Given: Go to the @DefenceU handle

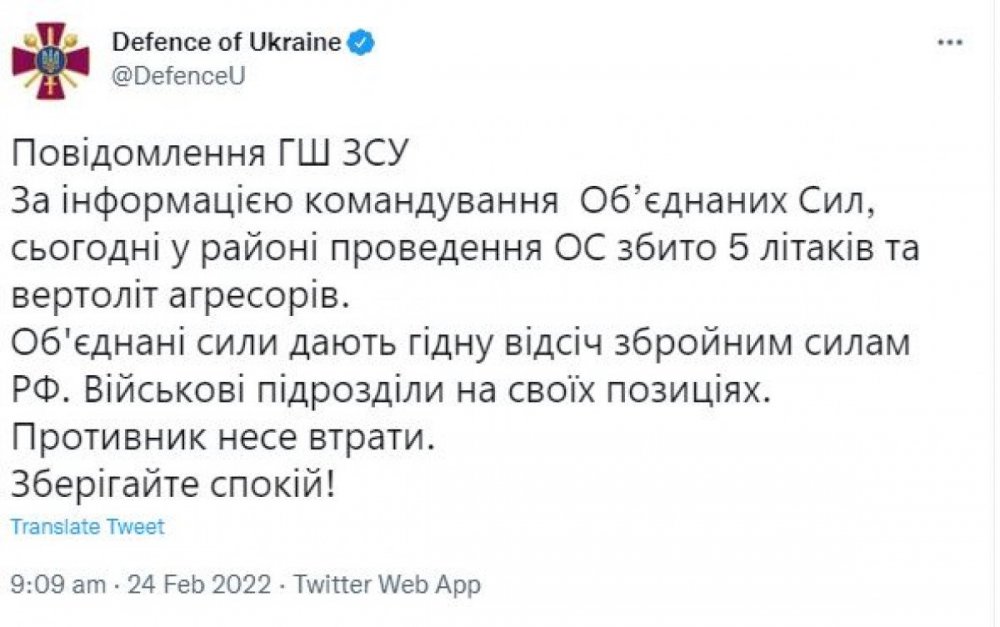Looking at the screenshot, I should (179, 76).
